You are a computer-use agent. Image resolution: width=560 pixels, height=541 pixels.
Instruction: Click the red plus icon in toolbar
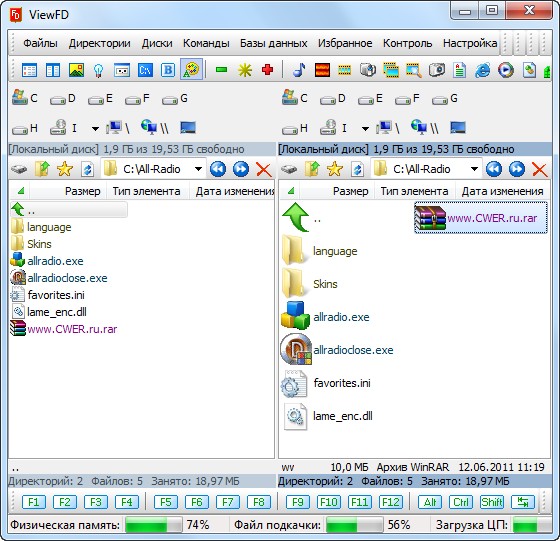point(268,70)
